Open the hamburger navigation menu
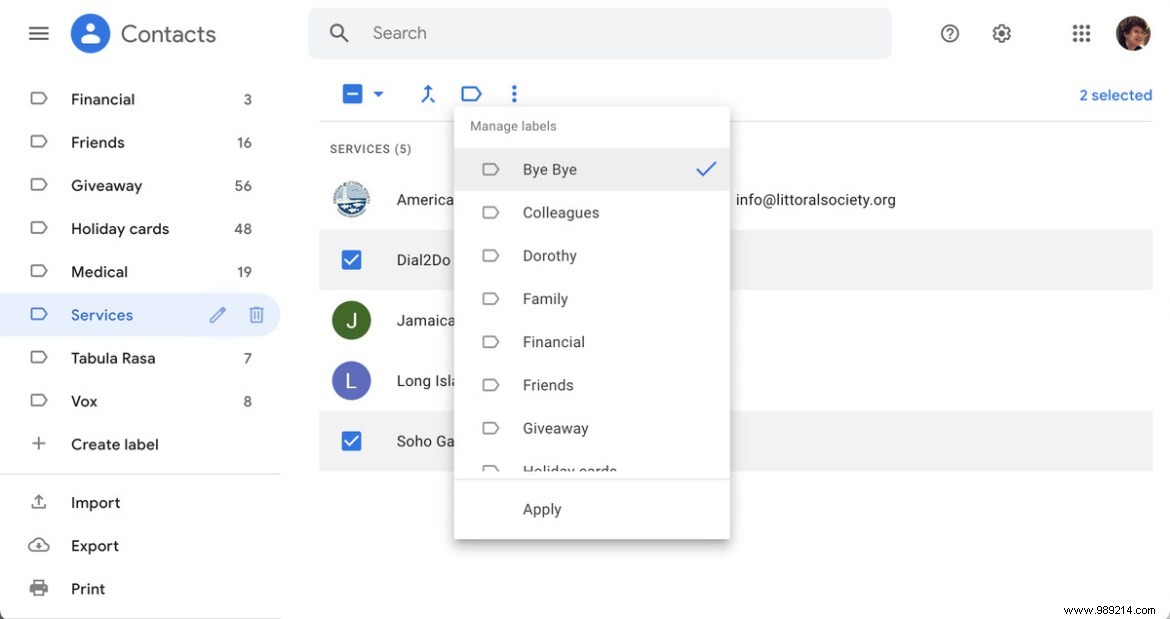The height and width of the screenshot is (619, 1170). point(38,33)
